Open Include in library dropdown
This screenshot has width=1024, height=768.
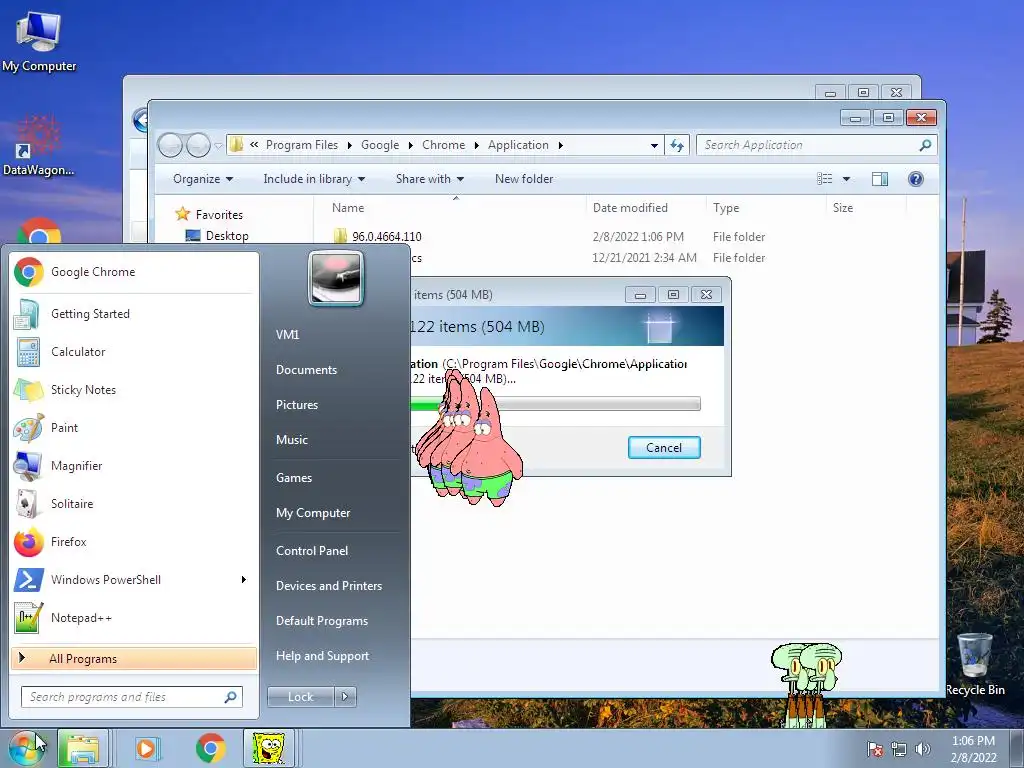tap(314, 179)
